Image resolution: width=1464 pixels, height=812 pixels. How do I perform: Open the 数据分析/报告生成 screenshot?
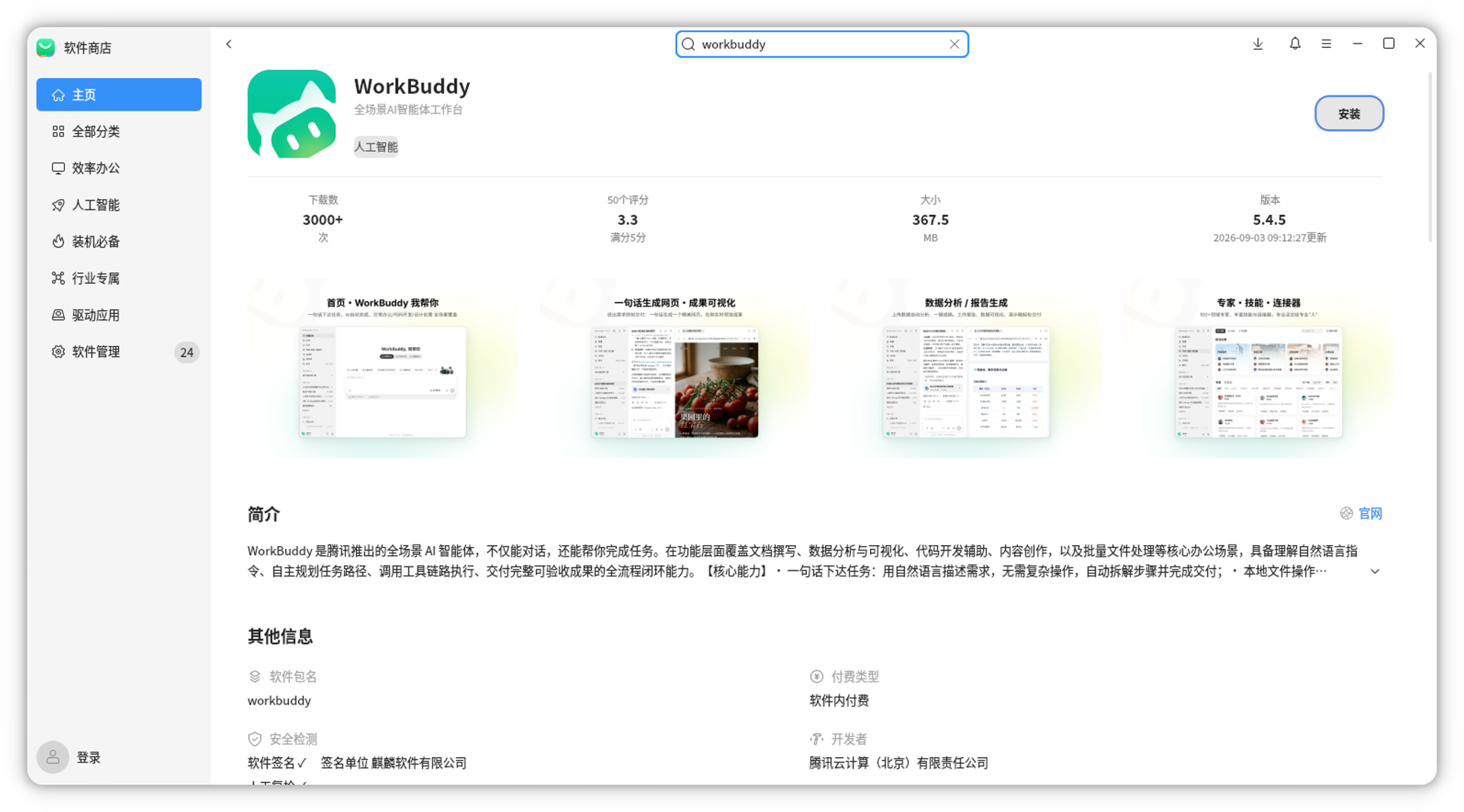pos(966,368)
